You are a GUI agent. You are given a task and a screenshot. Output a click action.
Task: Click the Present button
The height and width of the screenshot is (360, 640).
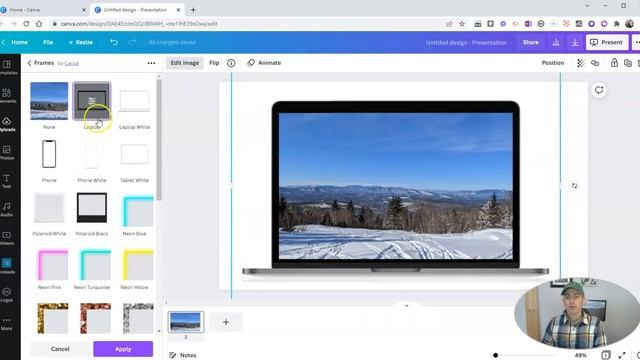click(x=607, y=42)
